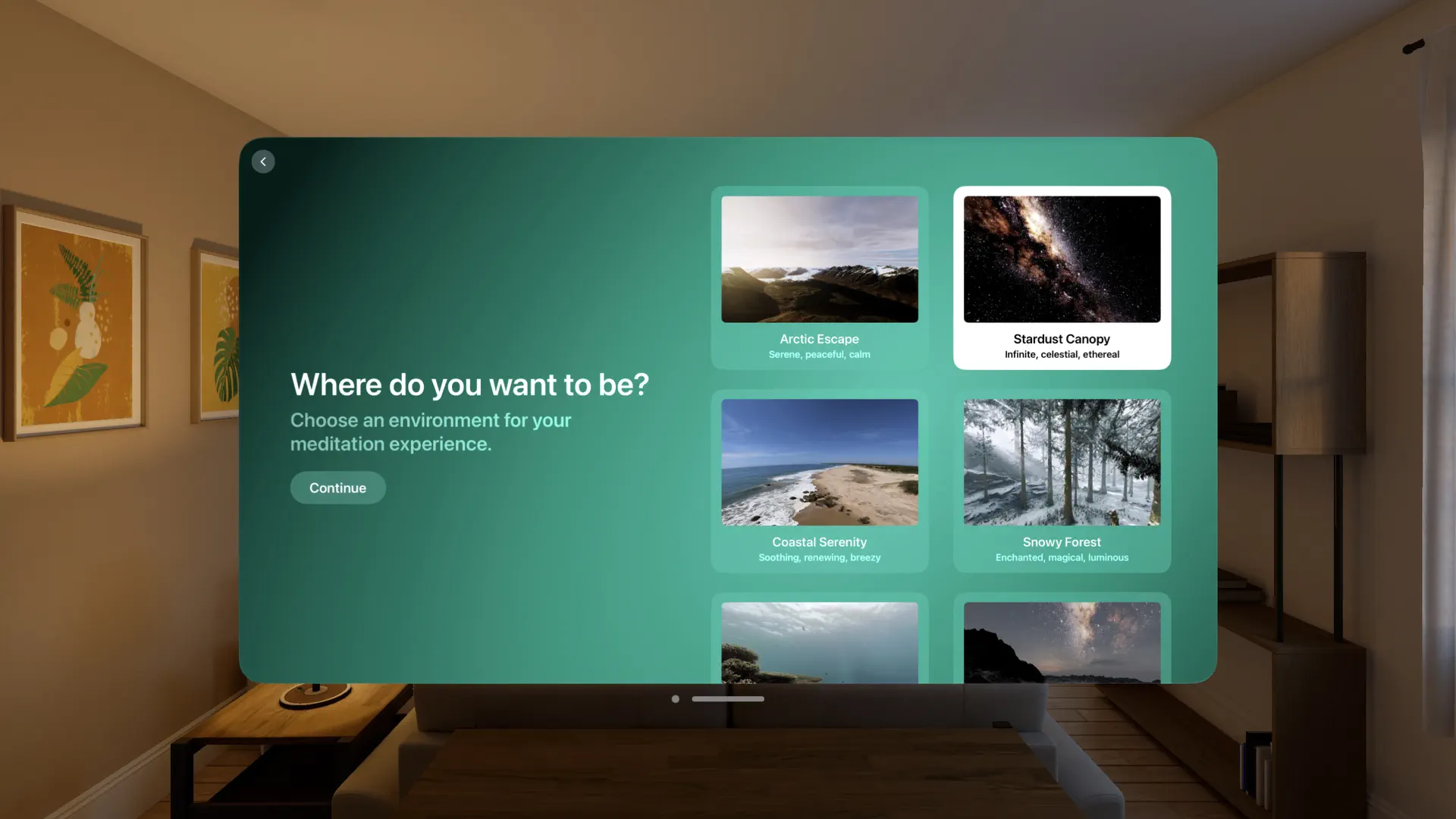Click the Stardust Canopy galaxy thumbnail

click(x=1062, y=259)
